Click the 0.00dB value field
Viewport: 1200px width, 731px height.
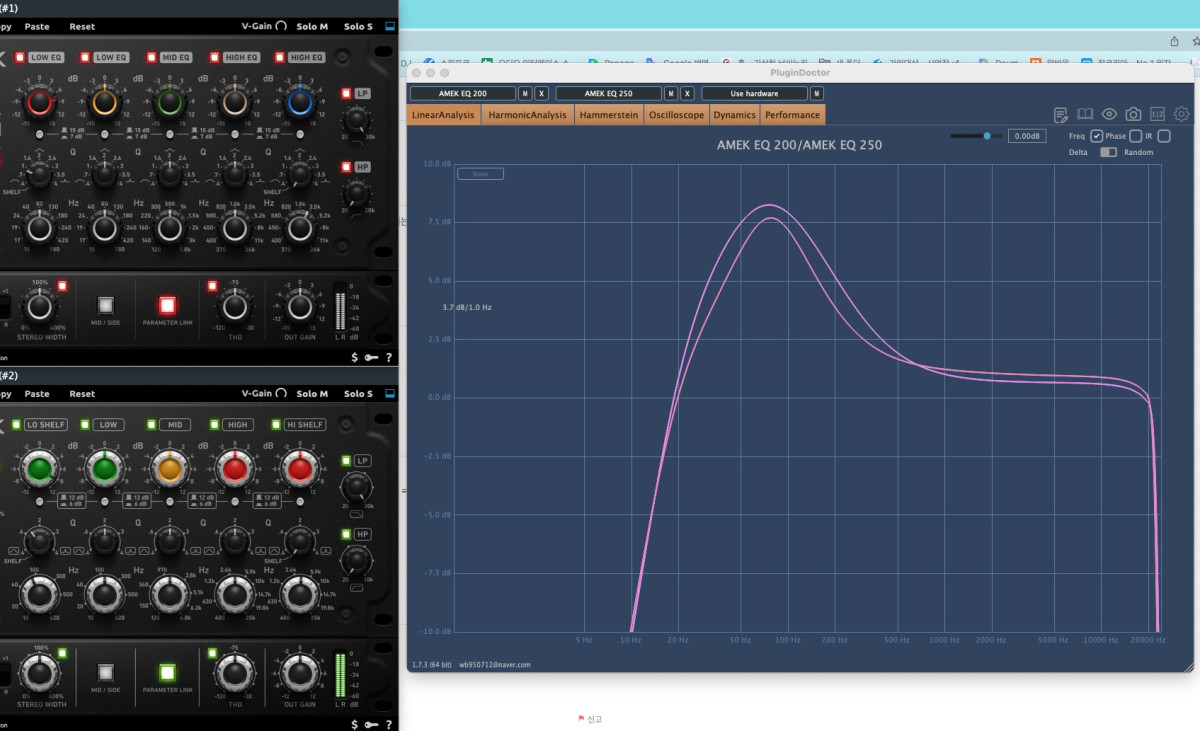(x=1027, y=136)
